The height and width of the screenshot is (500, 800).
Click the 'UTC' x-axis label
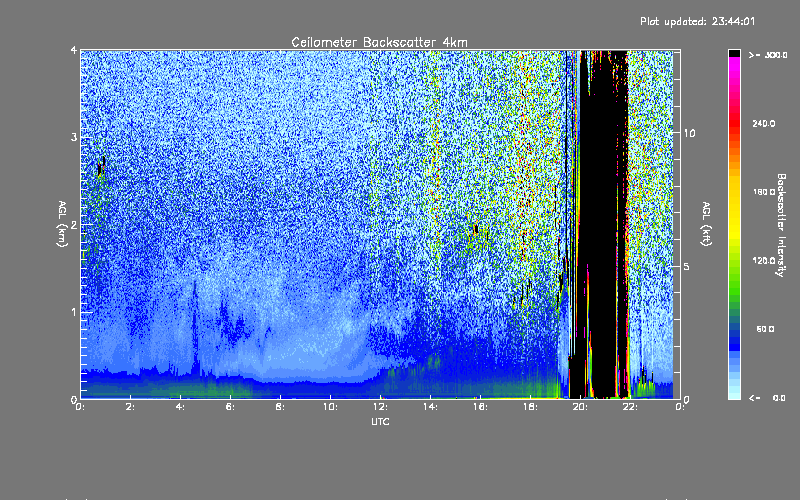pos(380,422)
